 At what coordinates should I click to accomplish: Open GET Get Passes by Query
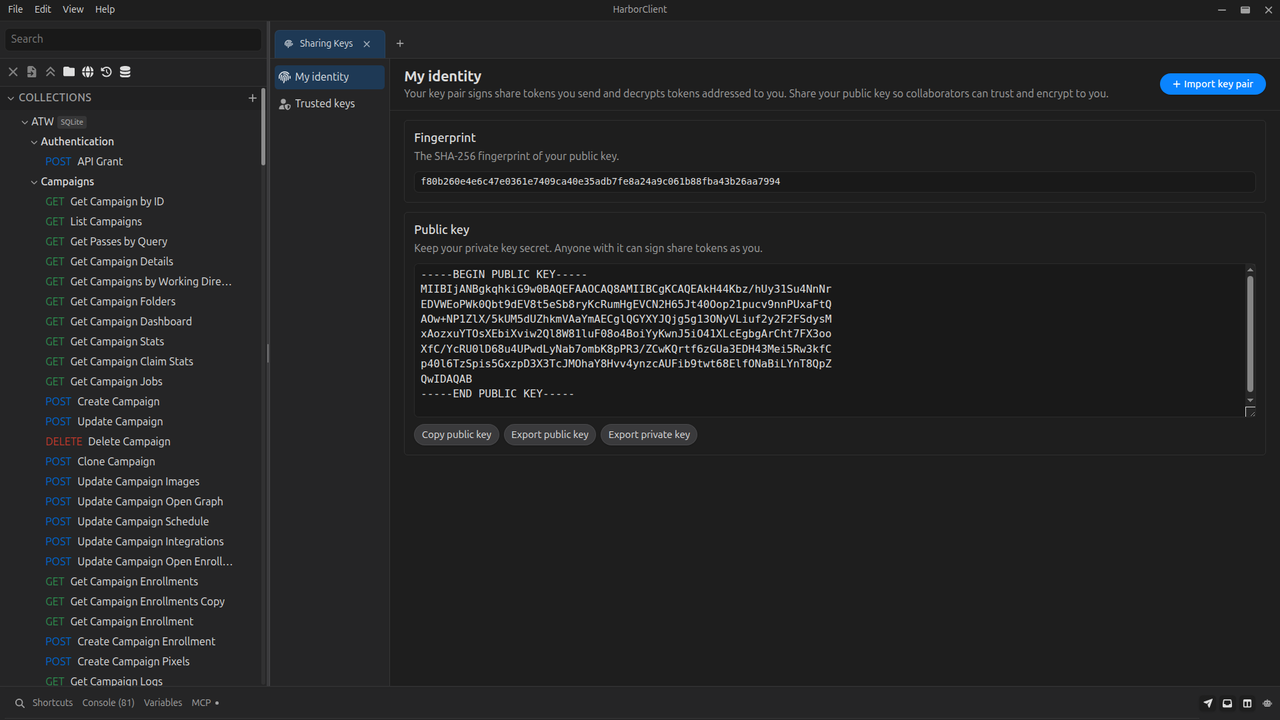click(107, 242)
